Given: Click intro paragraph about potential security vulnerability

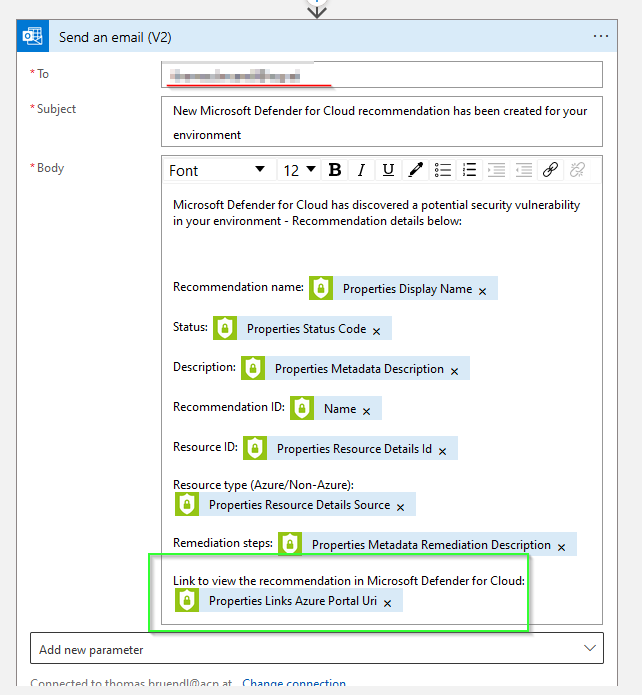Looking at the screenshot, I should [x=376, y=213].
